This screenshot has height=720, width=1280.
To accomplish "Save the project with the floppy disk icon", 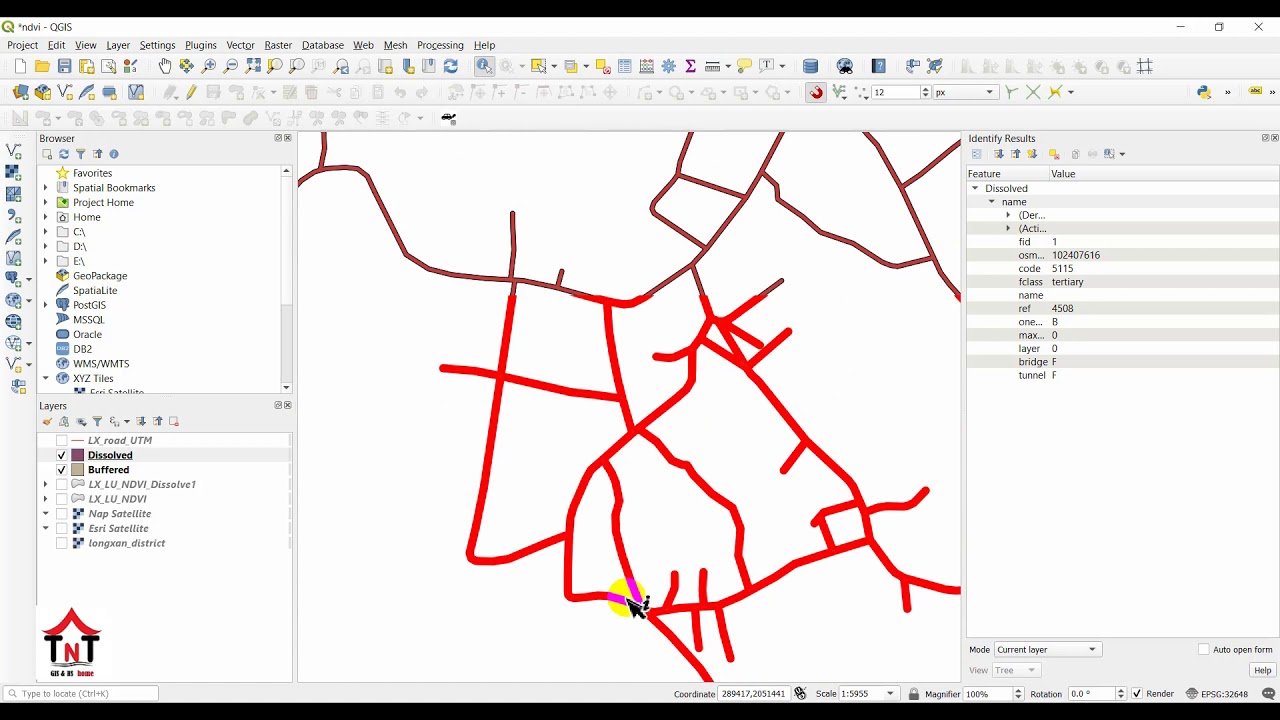I will click(64, 66).
